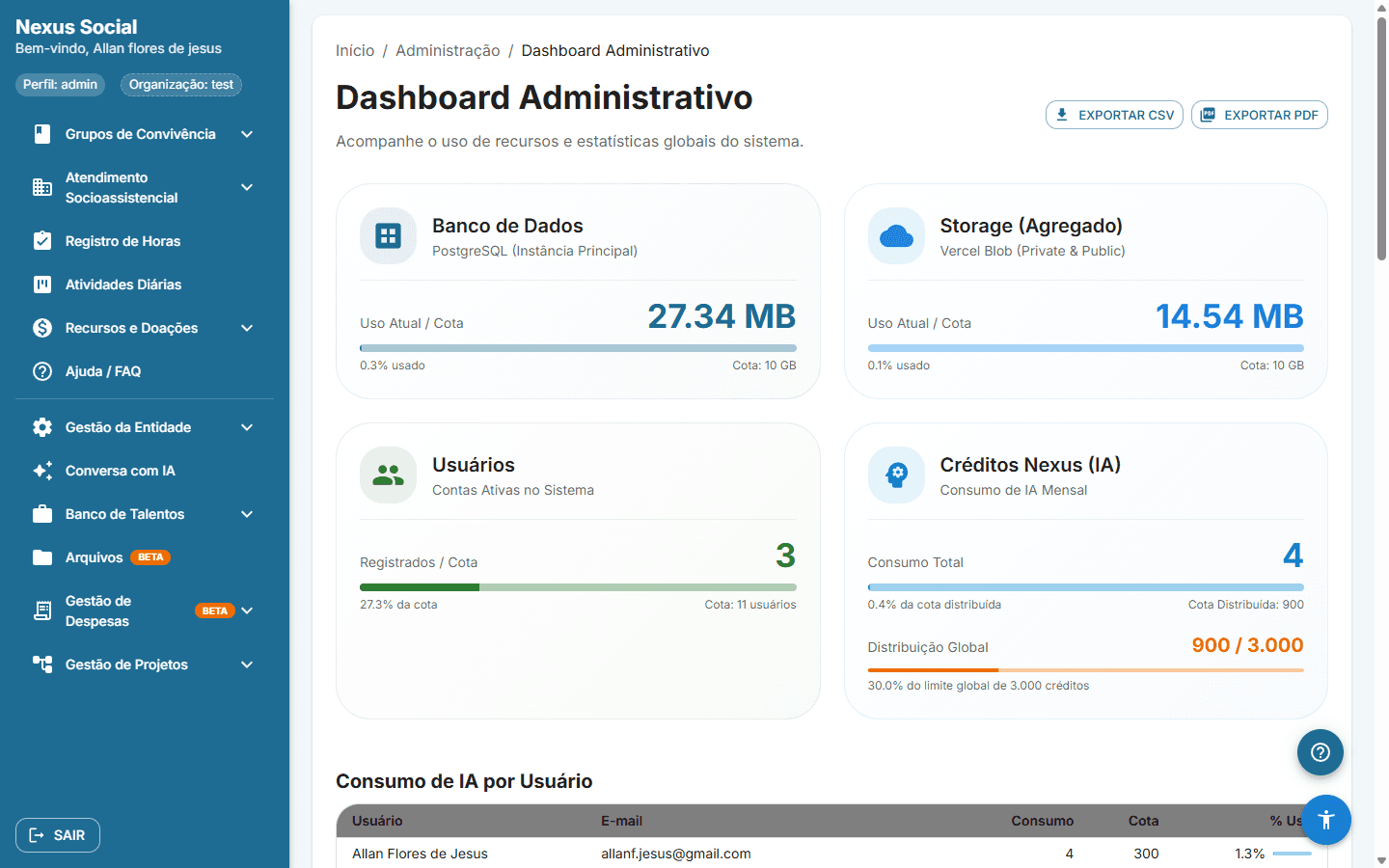Click the Recursos e Doações dollar icon
1389x868 pixels.
pyautogui.click(x=42, y=328)
